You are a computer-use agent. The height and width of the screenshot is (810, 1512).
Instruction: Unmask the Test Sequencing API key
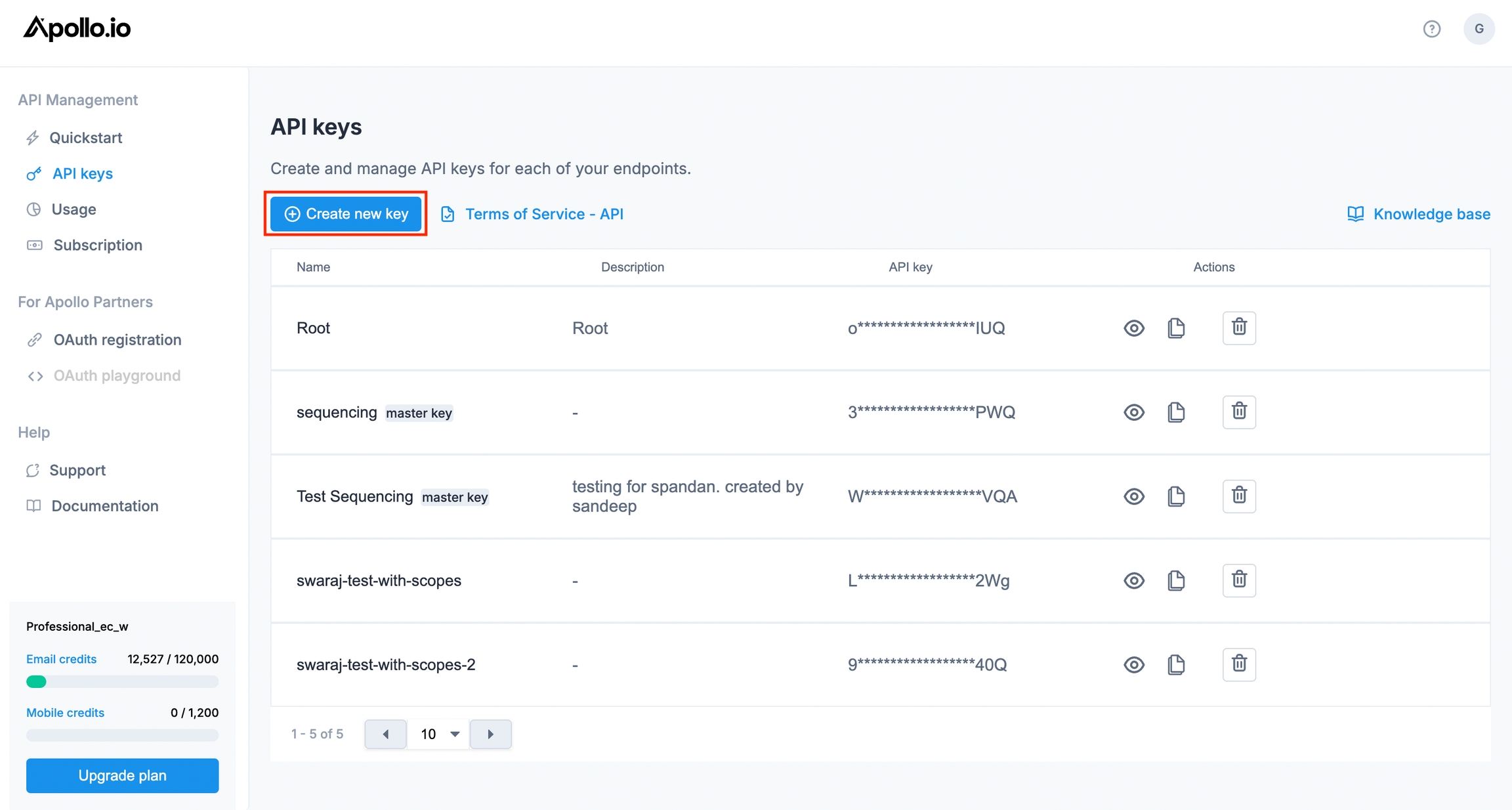tap(1133, 496)
